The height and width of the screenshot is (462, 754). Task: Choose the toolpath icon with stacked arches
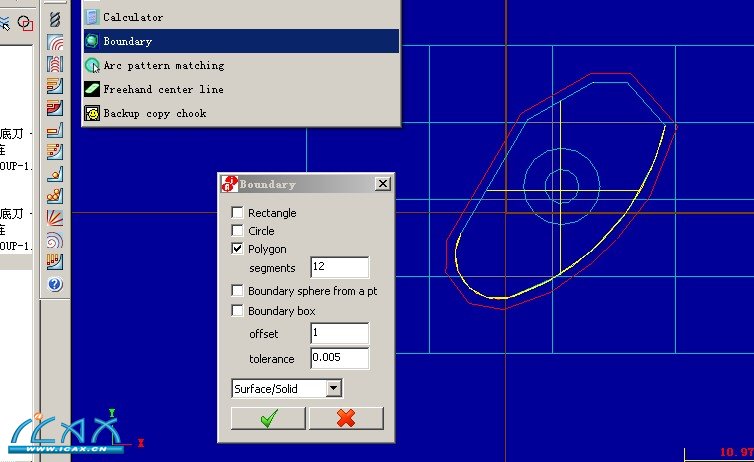[x=55, y=64]
